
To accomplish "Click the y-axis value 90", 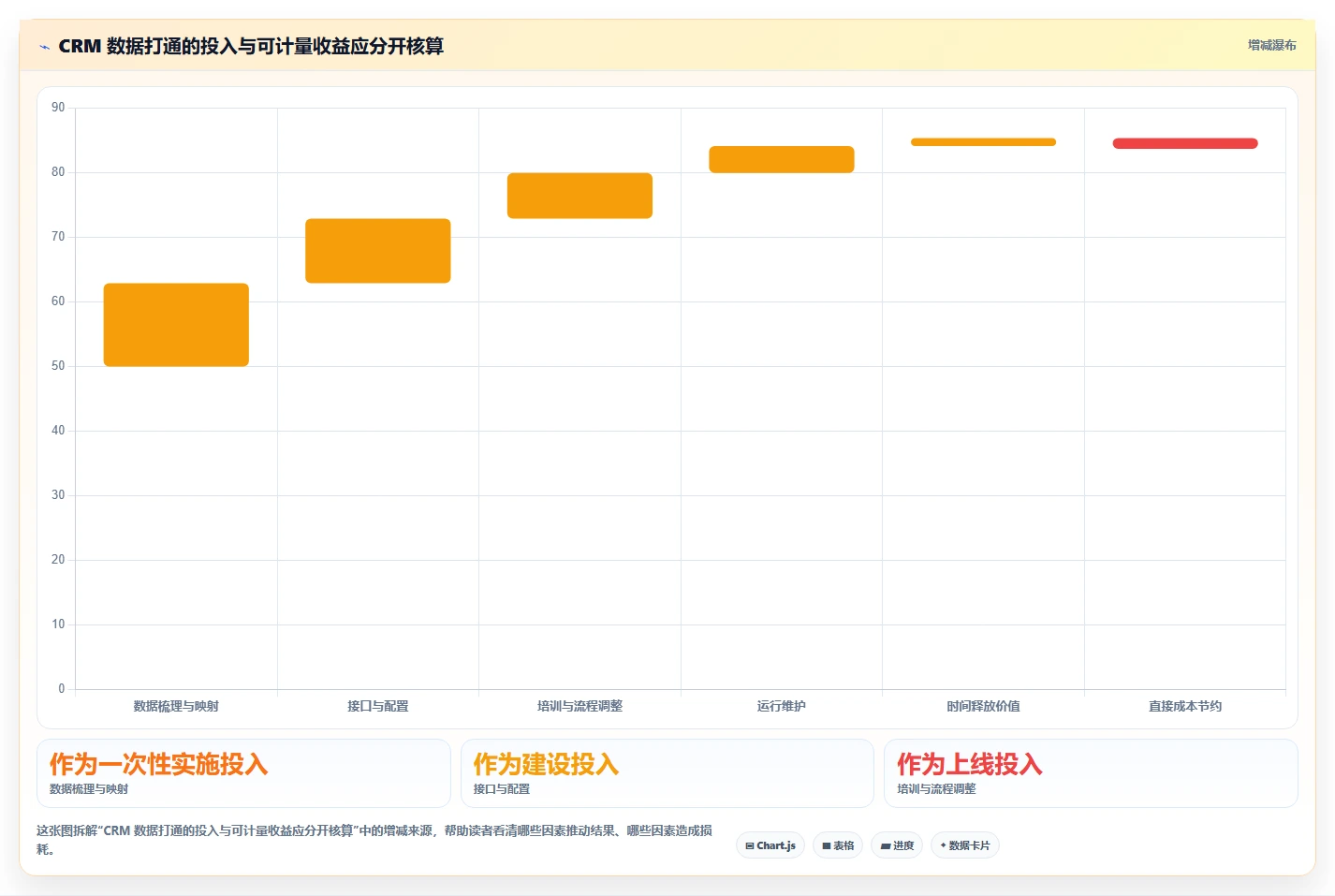I will pos(58,108).
